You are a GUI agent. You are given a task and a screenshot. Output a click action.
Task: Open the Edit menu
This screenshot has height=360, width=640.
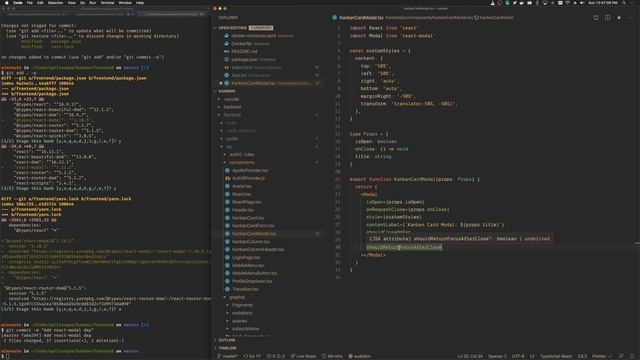40,2
